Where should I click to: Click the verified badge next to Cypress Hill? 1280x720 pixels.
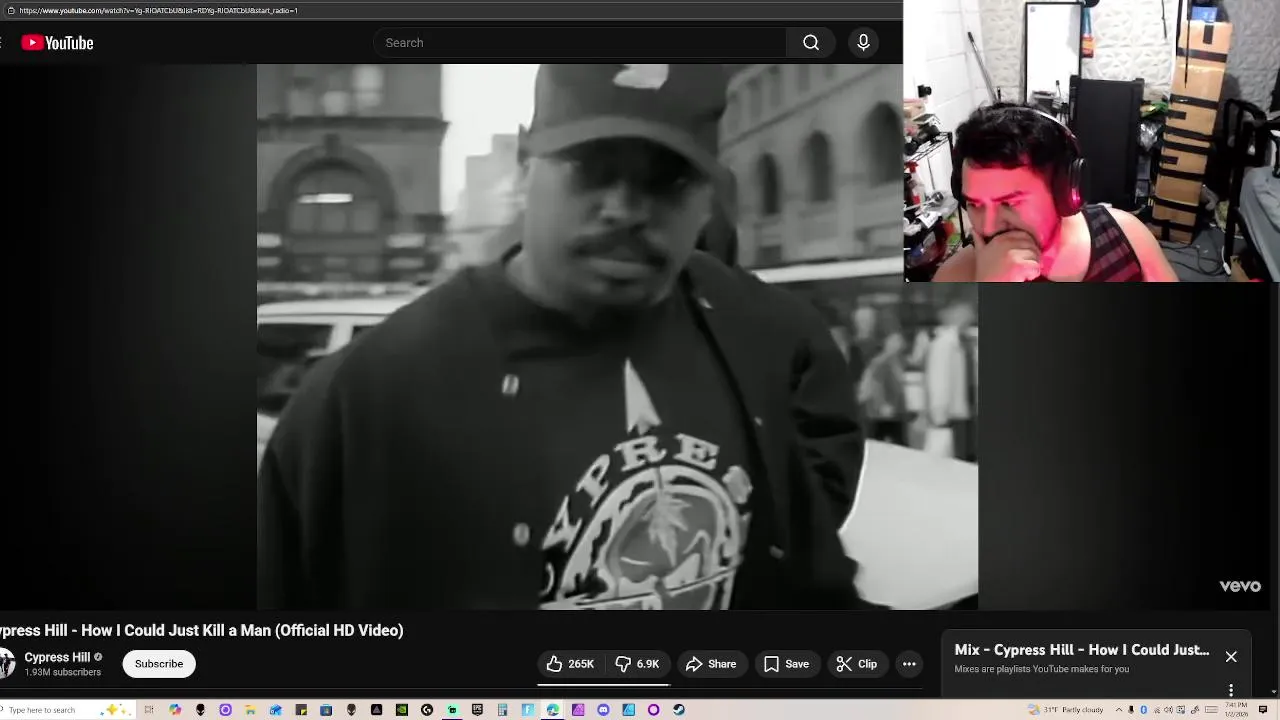coord(98,658)
